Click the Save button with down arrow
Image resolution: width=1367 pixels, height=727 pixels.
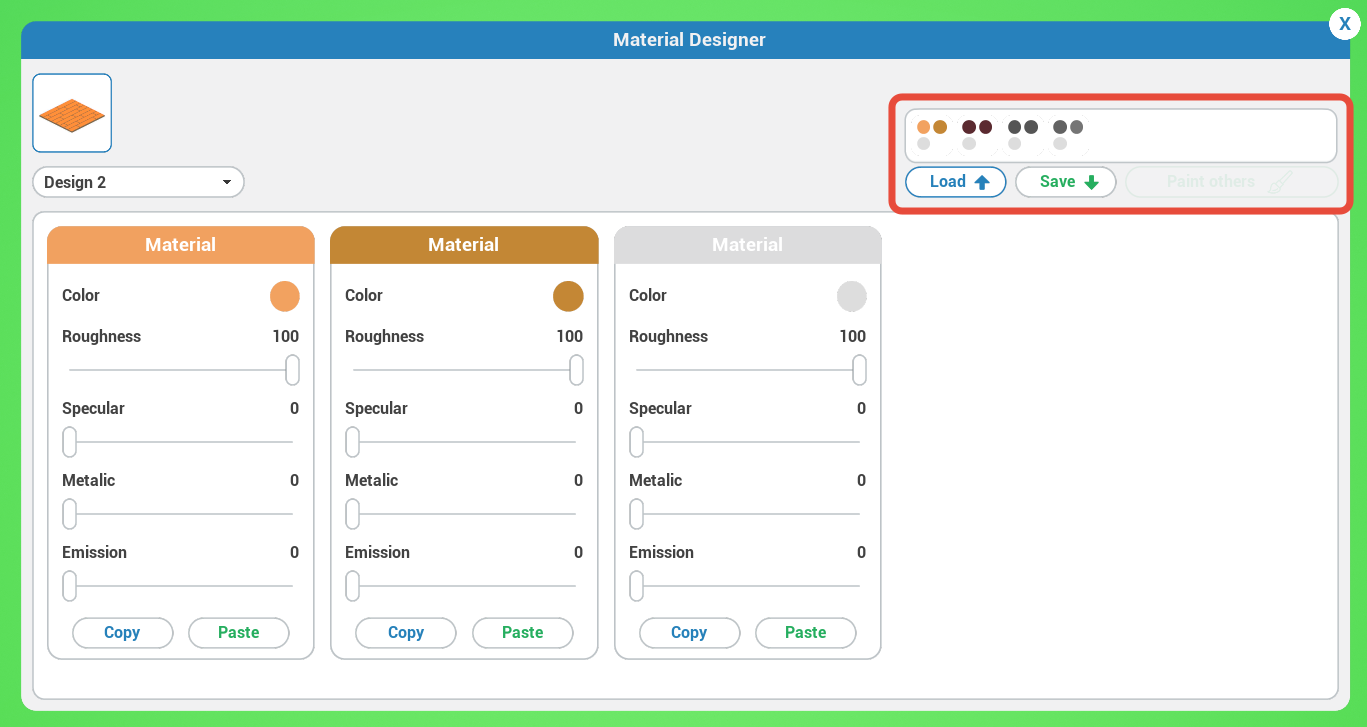tap(1065, 182)
